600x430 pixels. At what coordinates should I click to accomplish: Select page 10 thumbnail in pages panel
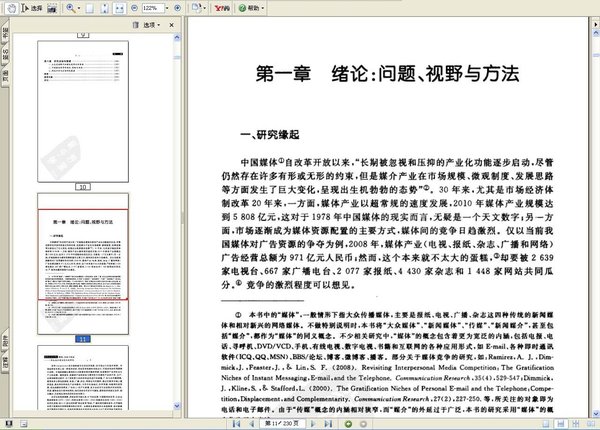[x=83, y=111]
